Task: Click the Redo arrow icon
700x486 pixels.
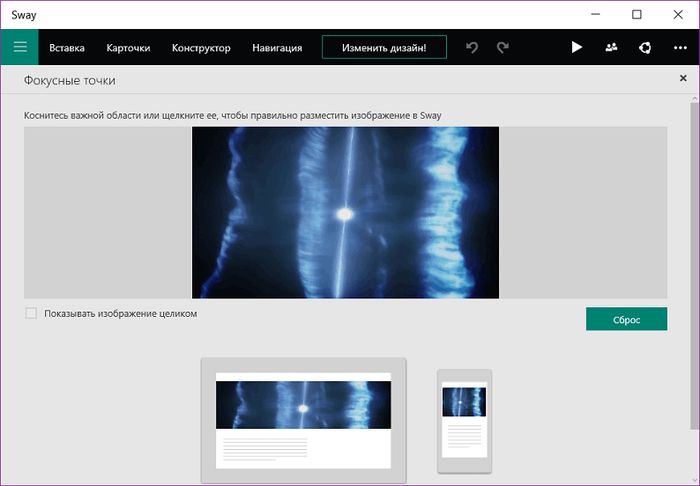Action: tap(503, 47)
